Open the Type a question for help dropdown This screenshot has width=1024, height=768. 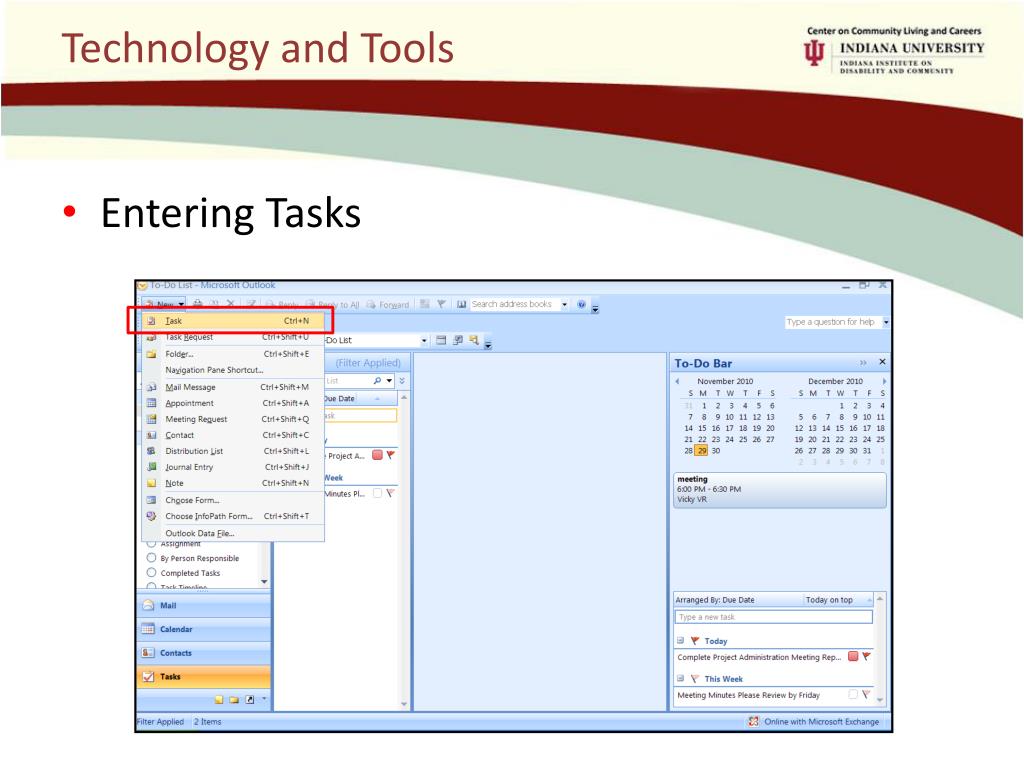click(886, 322)
